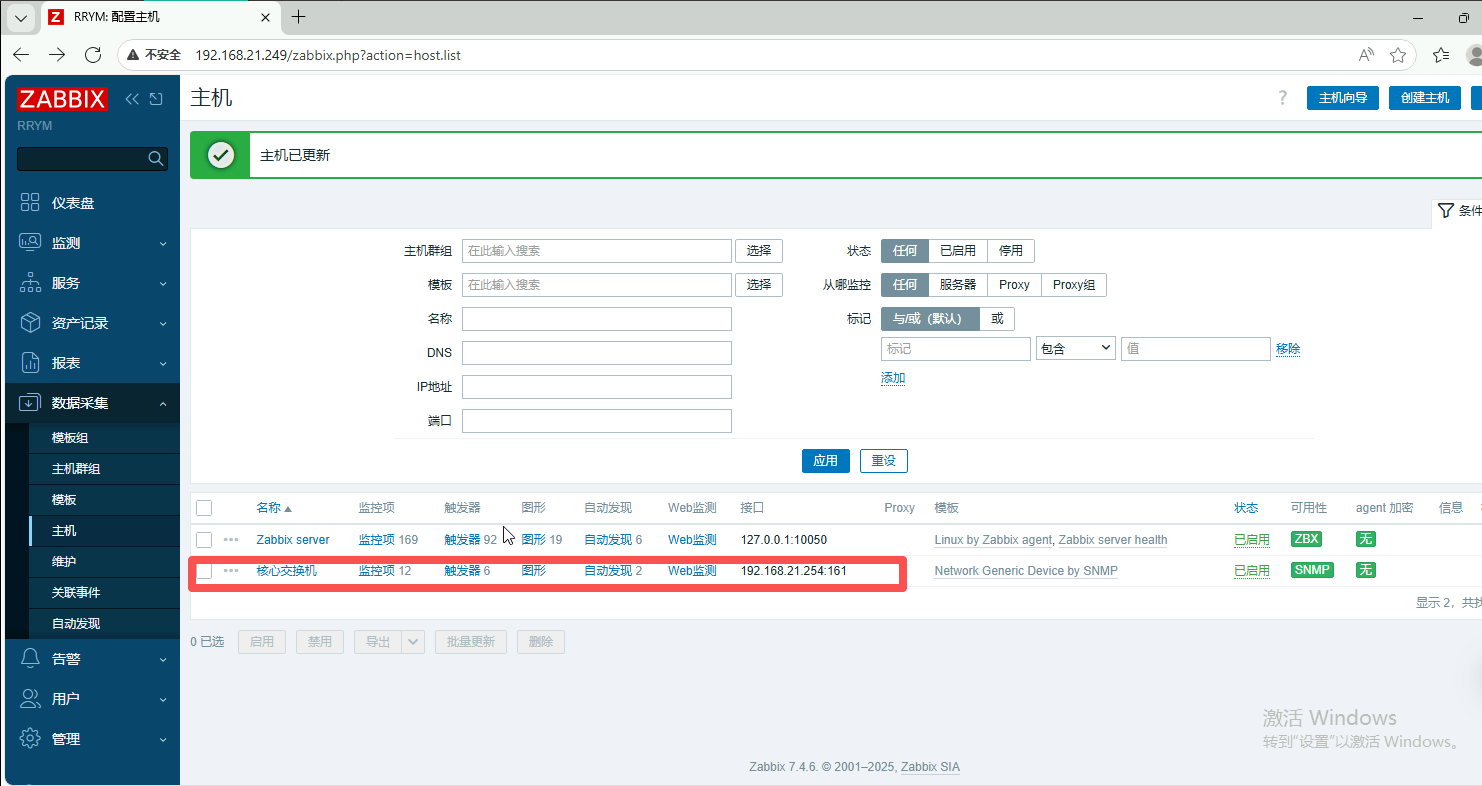Tick the checkbox for Zabbix server

tap(204, 540)
